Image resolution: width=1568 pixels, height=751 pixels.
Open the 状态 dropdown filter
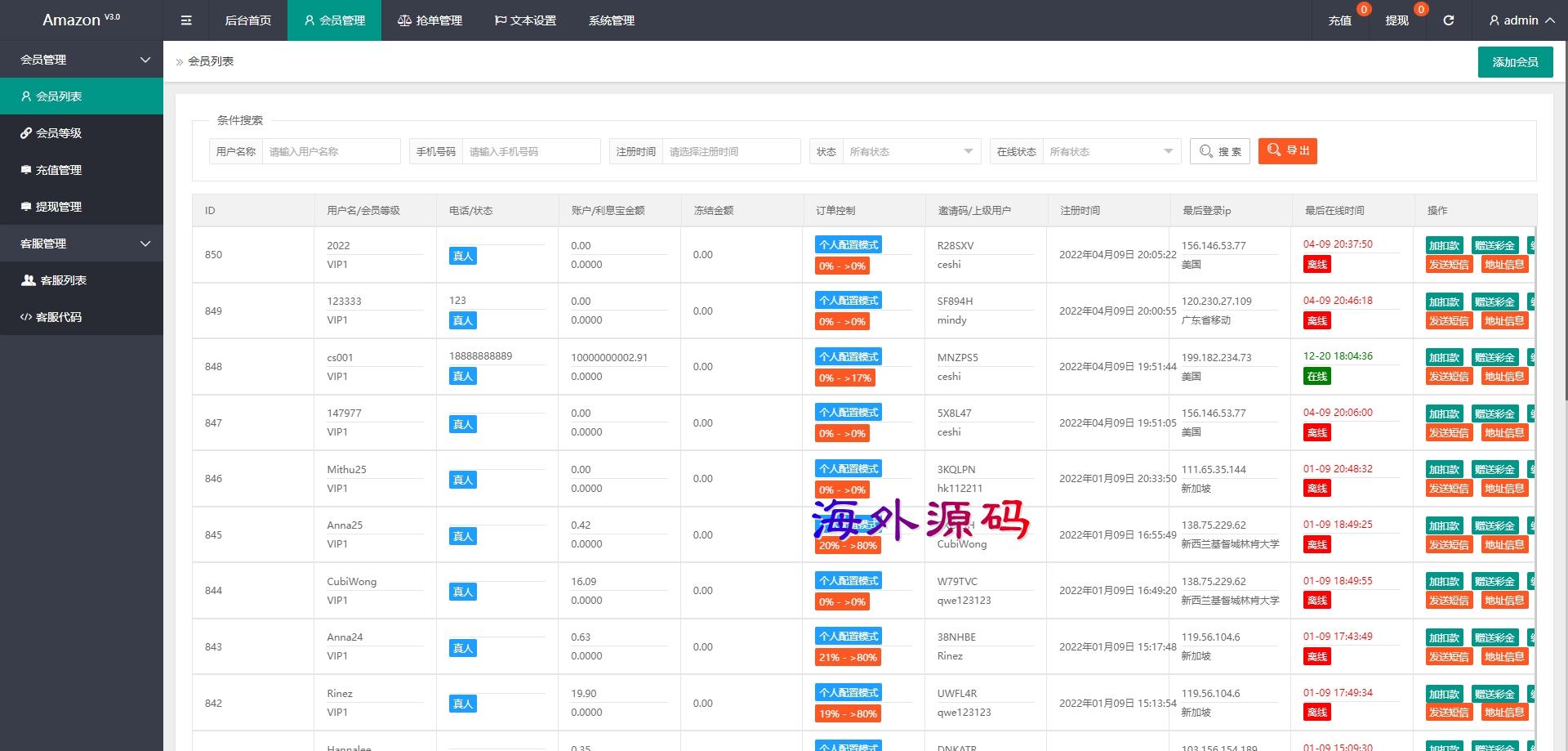[911, 151]
